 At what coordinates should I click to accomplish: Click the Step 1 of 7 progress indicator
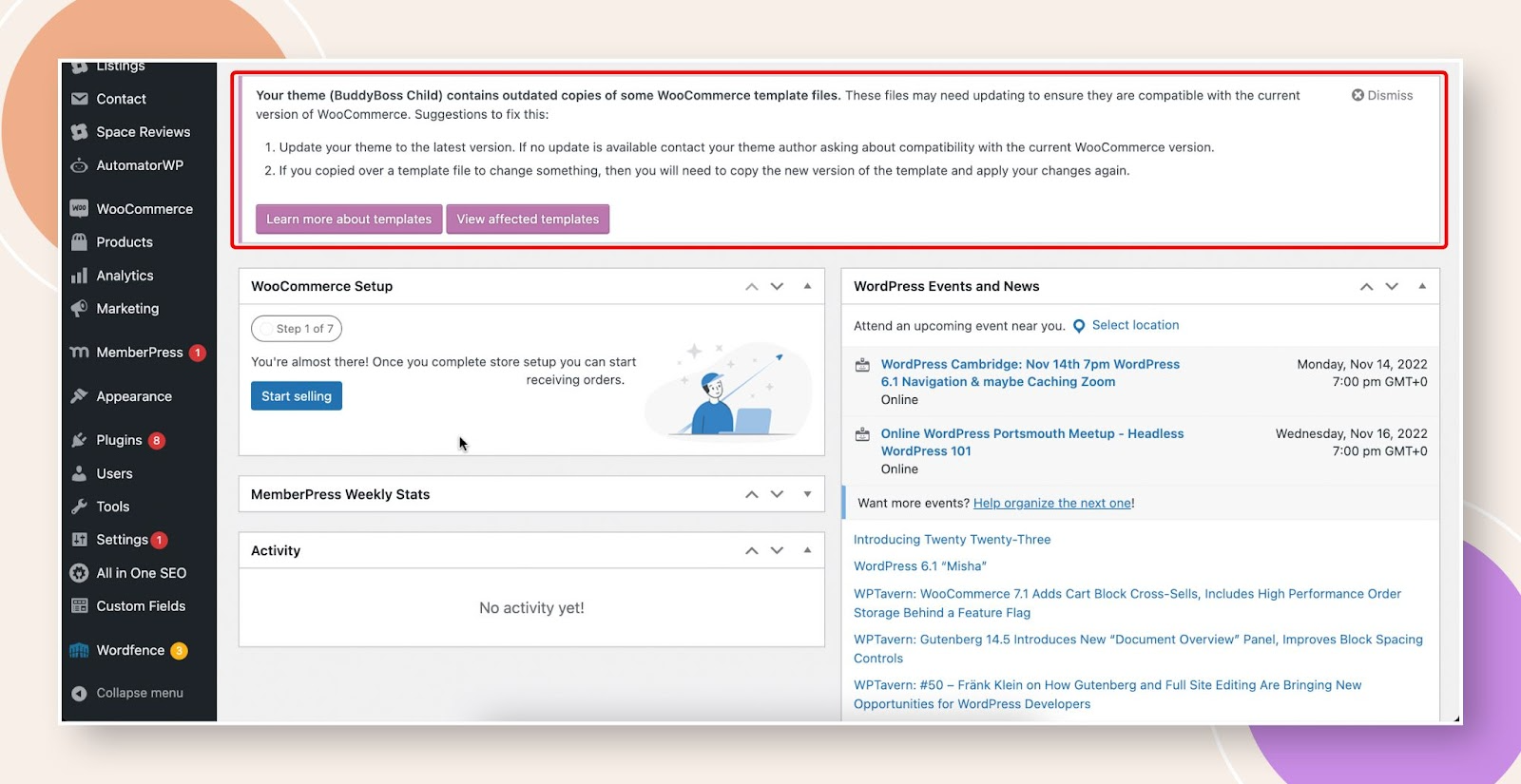tap(297, 329)
